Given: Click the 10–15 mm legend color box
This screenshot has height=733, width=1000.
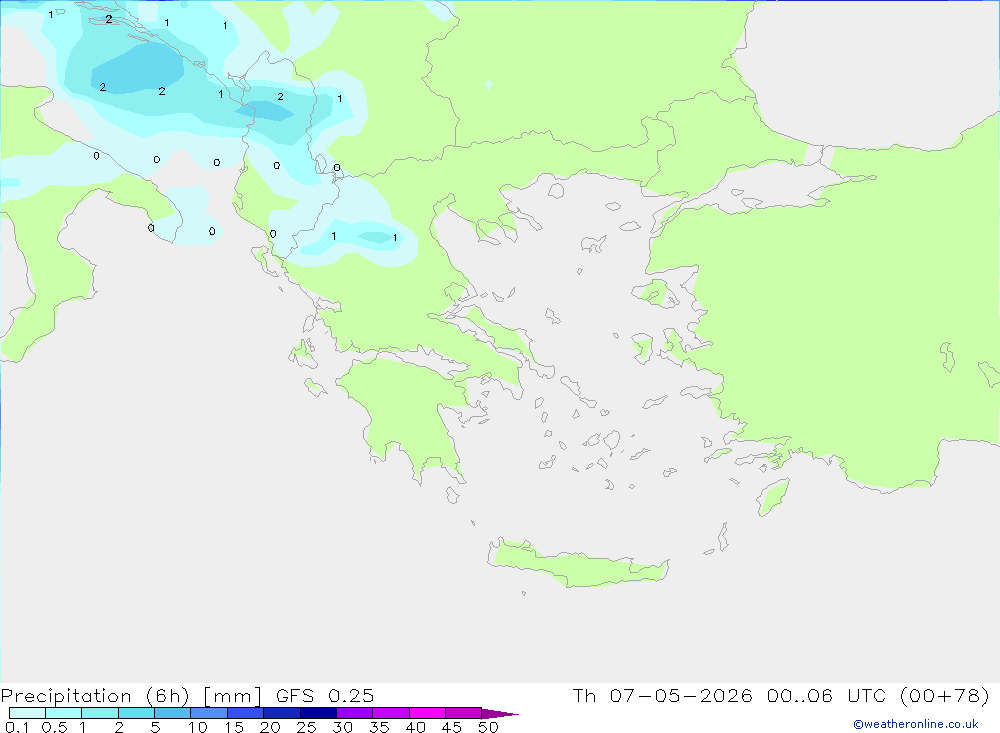Looking at the screenshot, I should [209, 713].
